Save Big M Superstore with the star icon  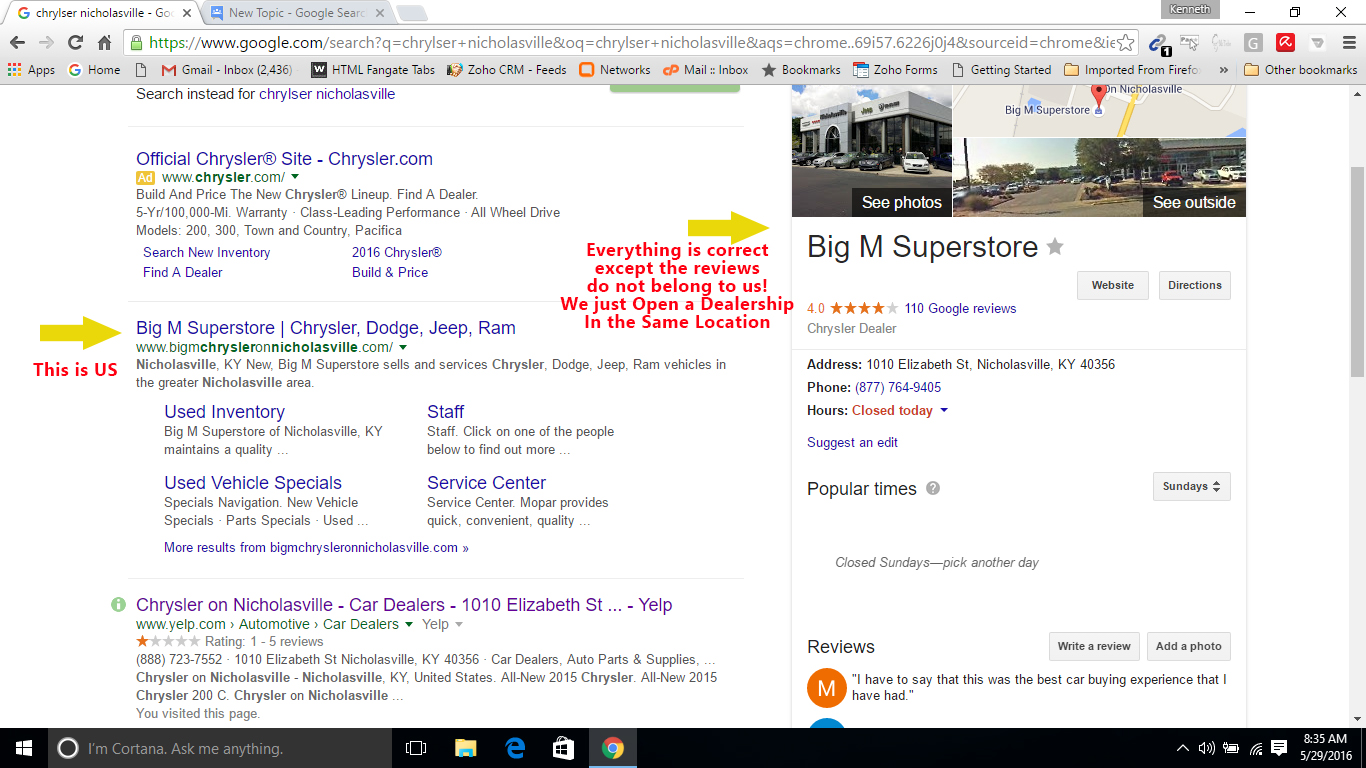point(1055,247)
